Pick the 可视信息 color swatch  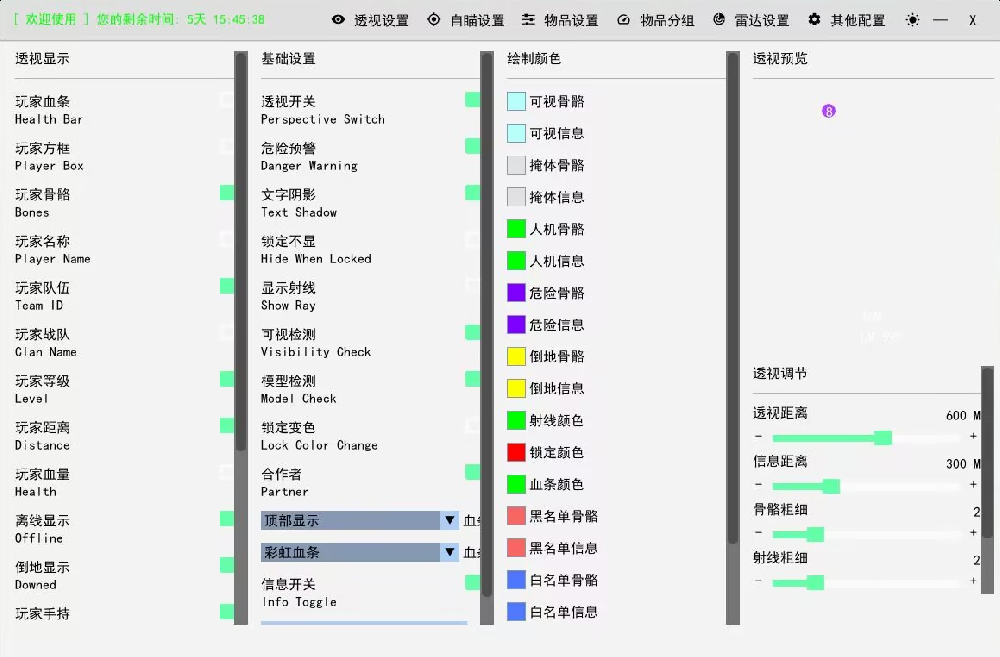coord(516,133)
